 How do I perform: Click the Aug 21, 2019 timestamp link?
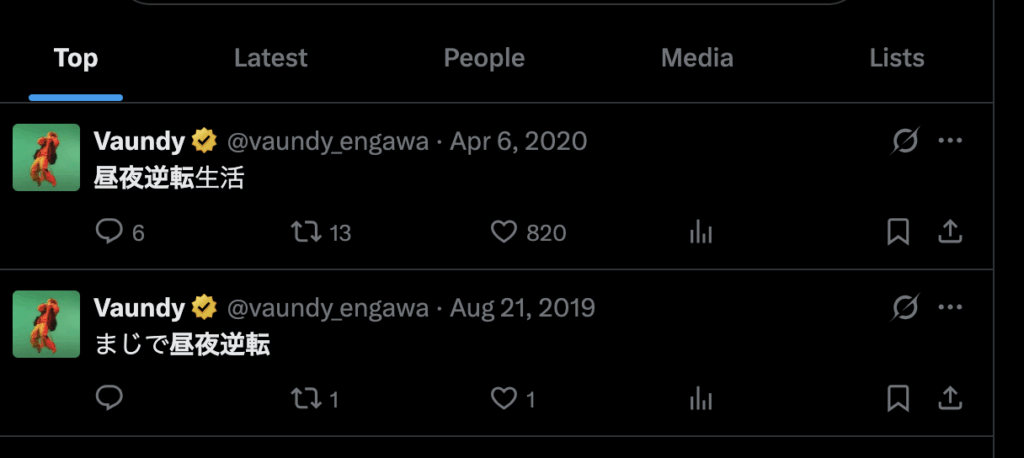point(522,308)
